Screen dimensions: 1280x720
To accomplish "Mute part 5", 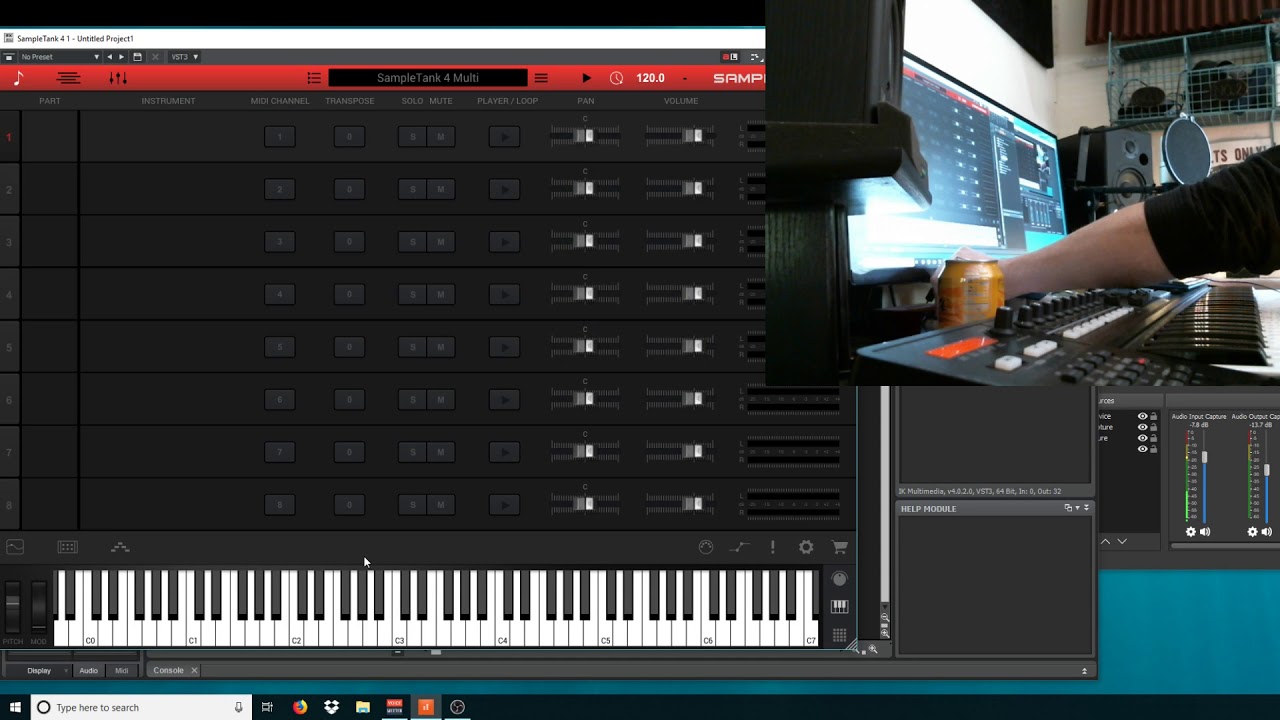I will 441,347.
